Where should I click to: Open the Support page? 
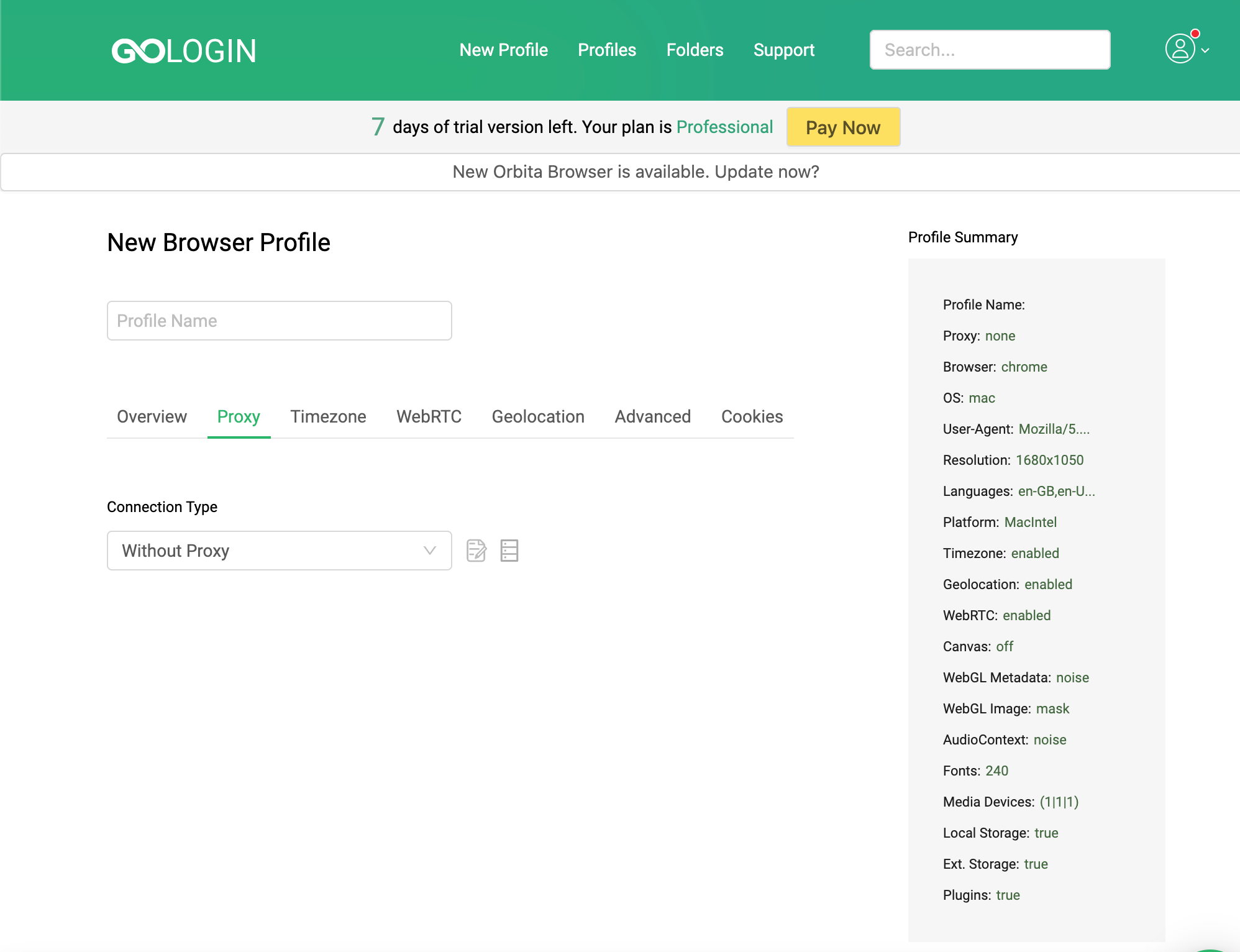pyautogui.click(x=783, y=50)
